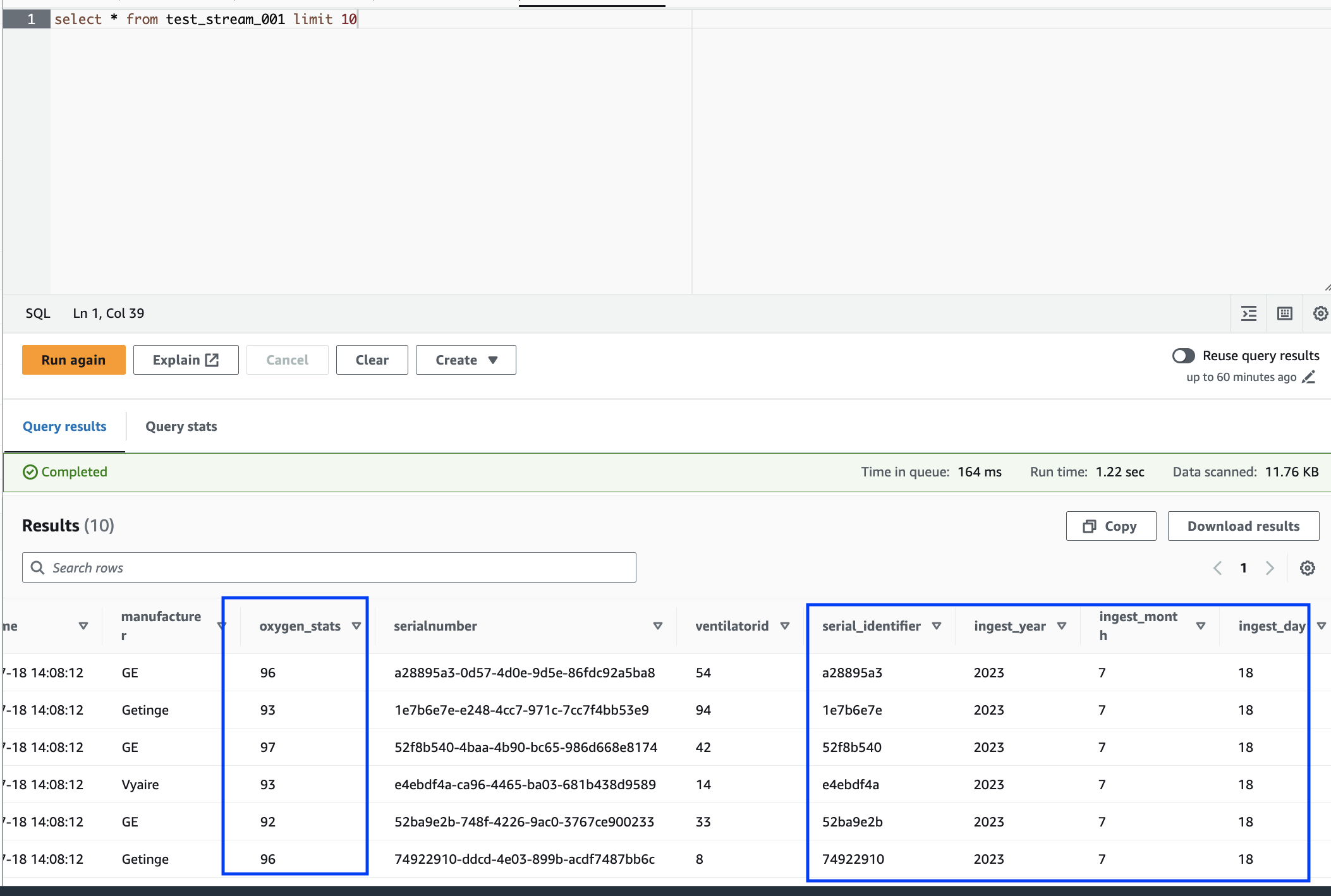The width and height of the screenshot is (1331, 896).
Task: Click the Completed status checkmark
Action: tap(30, 472)
